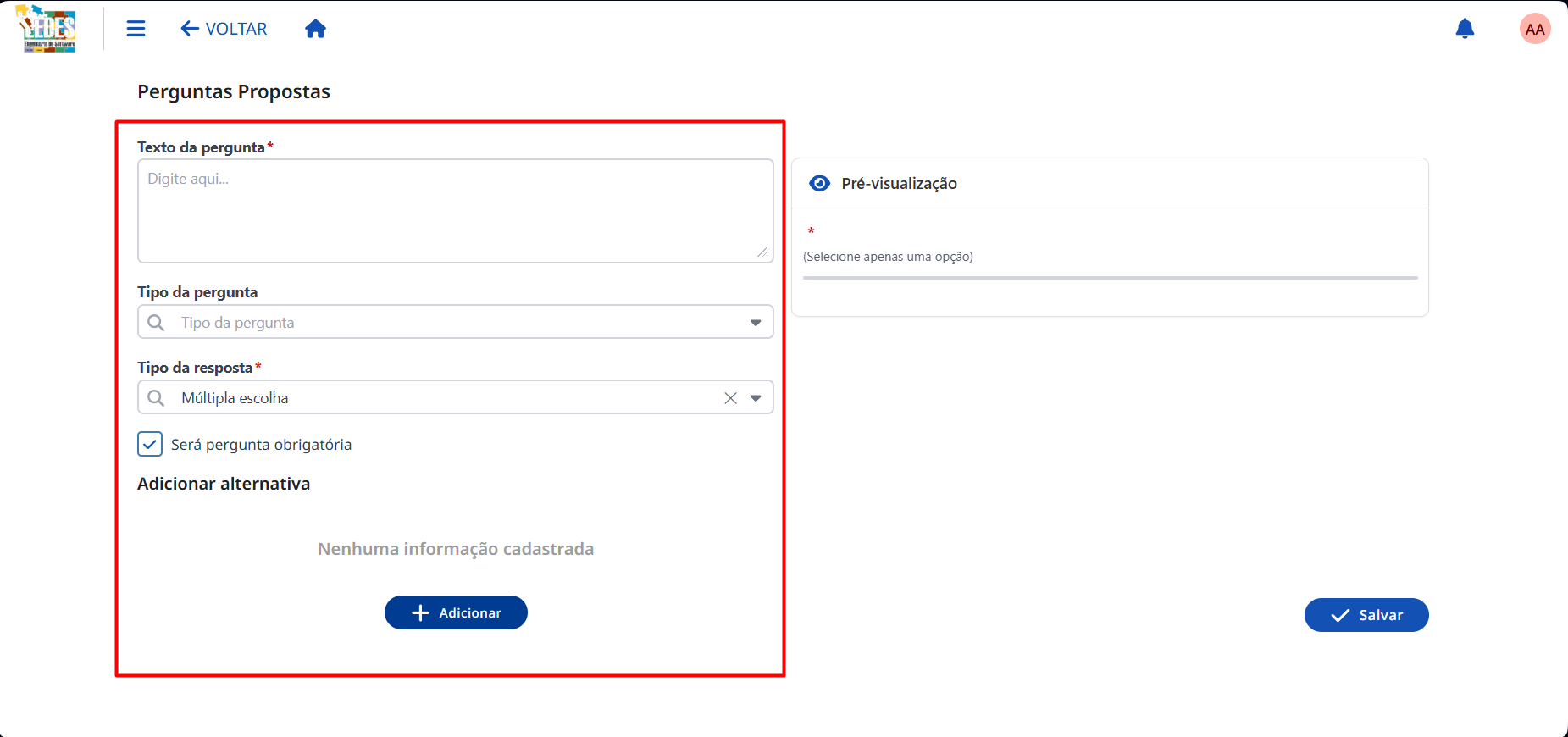The height and width of the screenshot is (737, 1568).
Task: Click the '(Selecione apenas uma opção)' hint text
Action: tap(888, 257)
